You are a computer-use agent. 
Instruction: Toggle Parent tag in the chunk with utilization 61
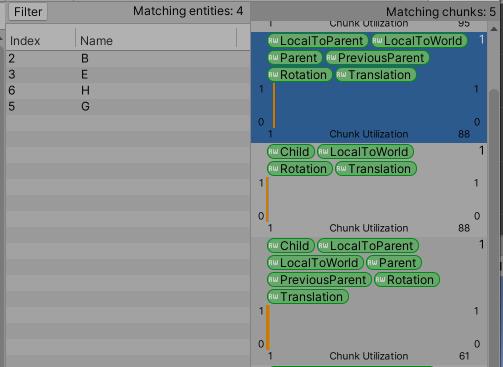[393, 263]
